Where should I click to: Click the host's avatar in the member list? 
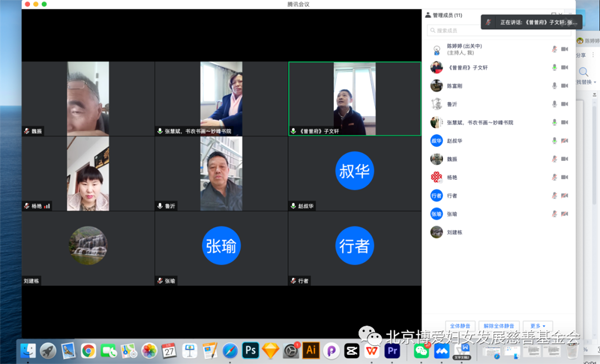436,49
